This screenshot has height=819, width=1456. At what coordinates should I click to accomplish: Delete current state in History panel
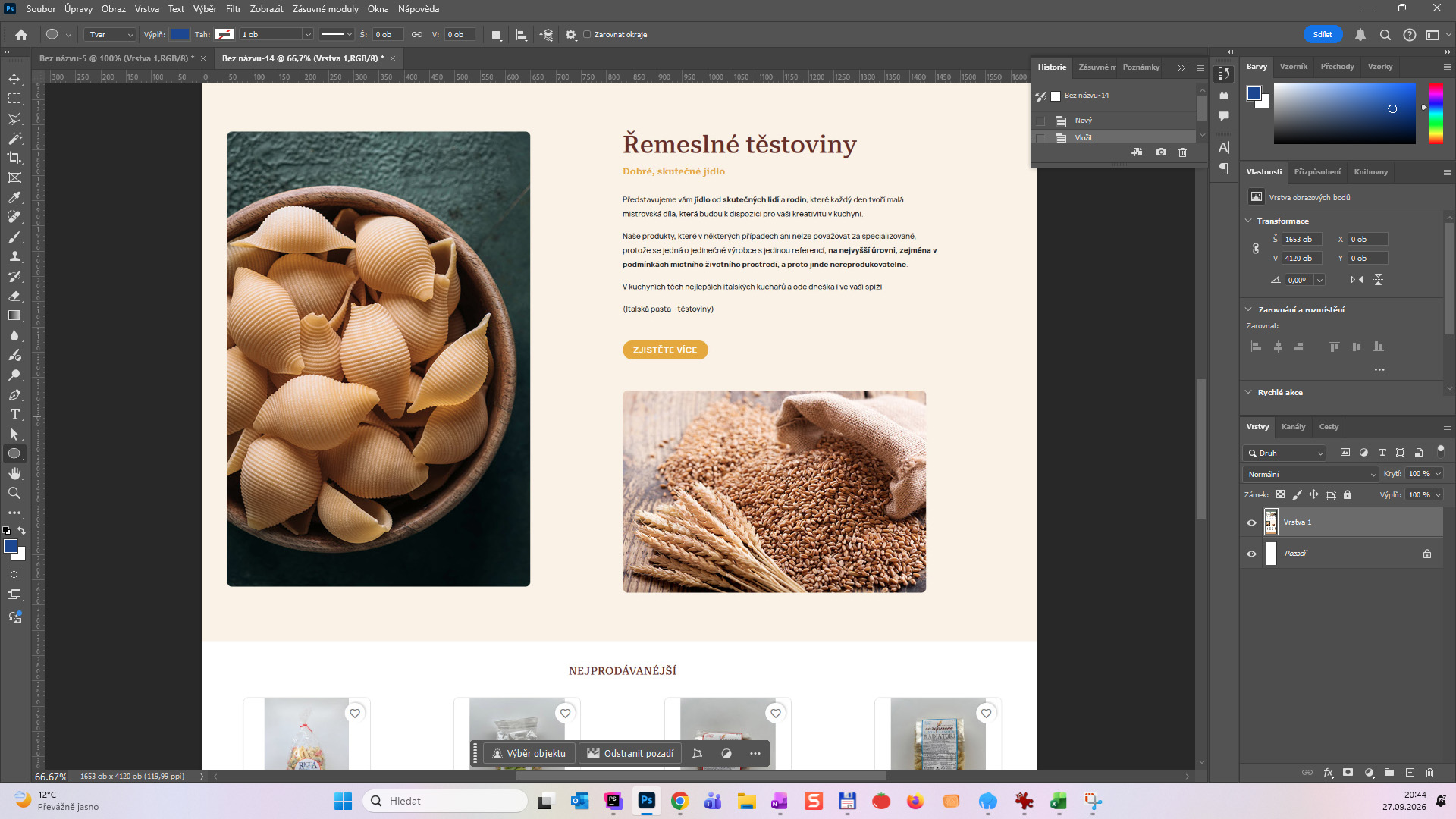click(x=1182, y=152)
